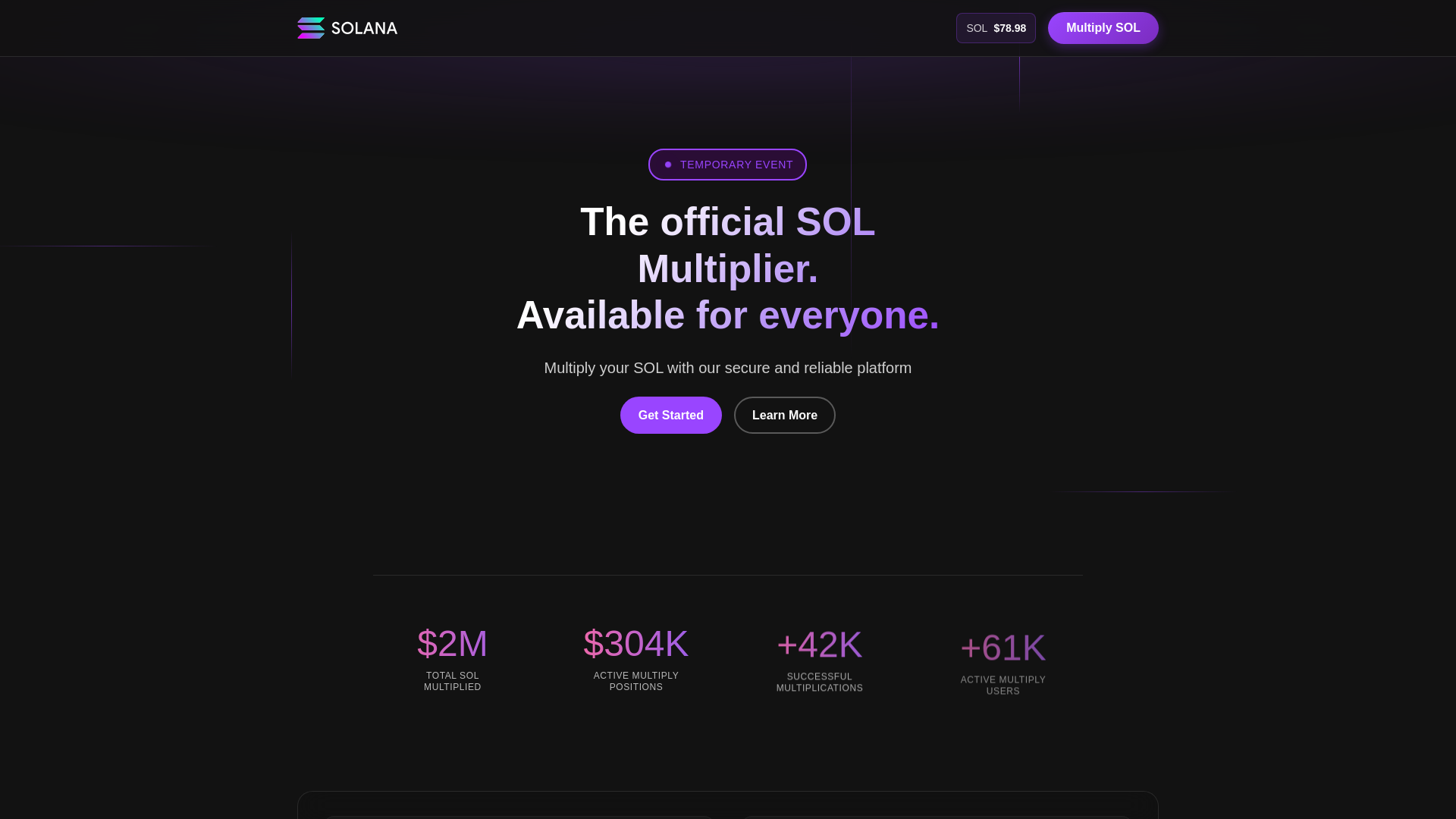
Task: Click the Multiply SOL header button
Action: pos(1103,28)
